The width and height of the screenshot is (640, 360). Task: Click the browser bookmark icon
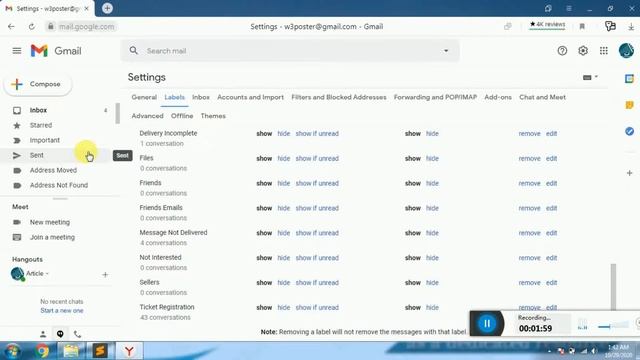[x=582, y=27]
